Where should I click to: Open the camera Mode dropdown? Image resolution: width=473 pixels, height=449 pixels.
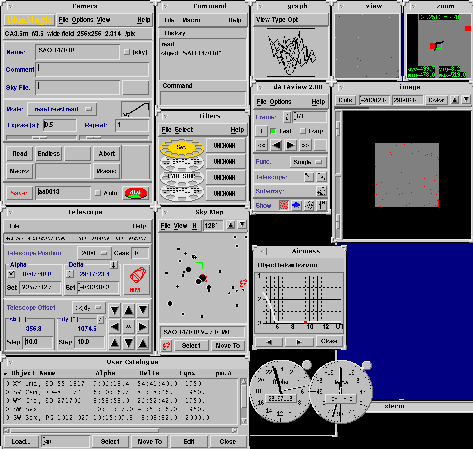(x=62, y=109)
